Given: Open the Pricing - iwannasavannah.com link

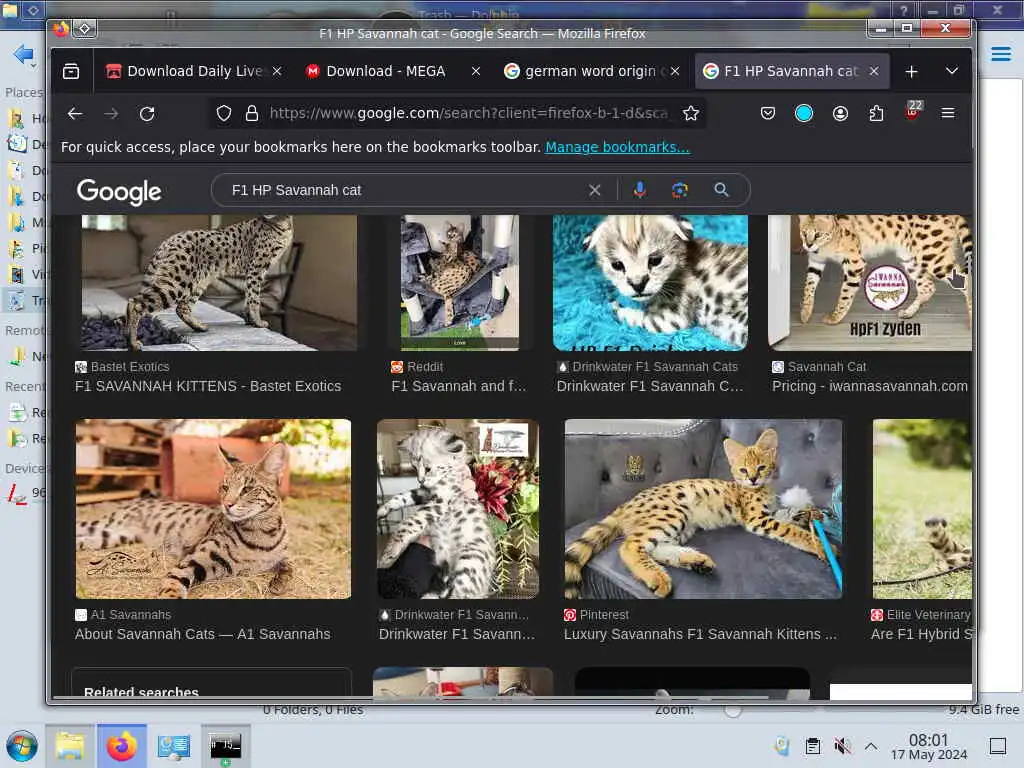Looking at the screenshot, I should (870, 386).
